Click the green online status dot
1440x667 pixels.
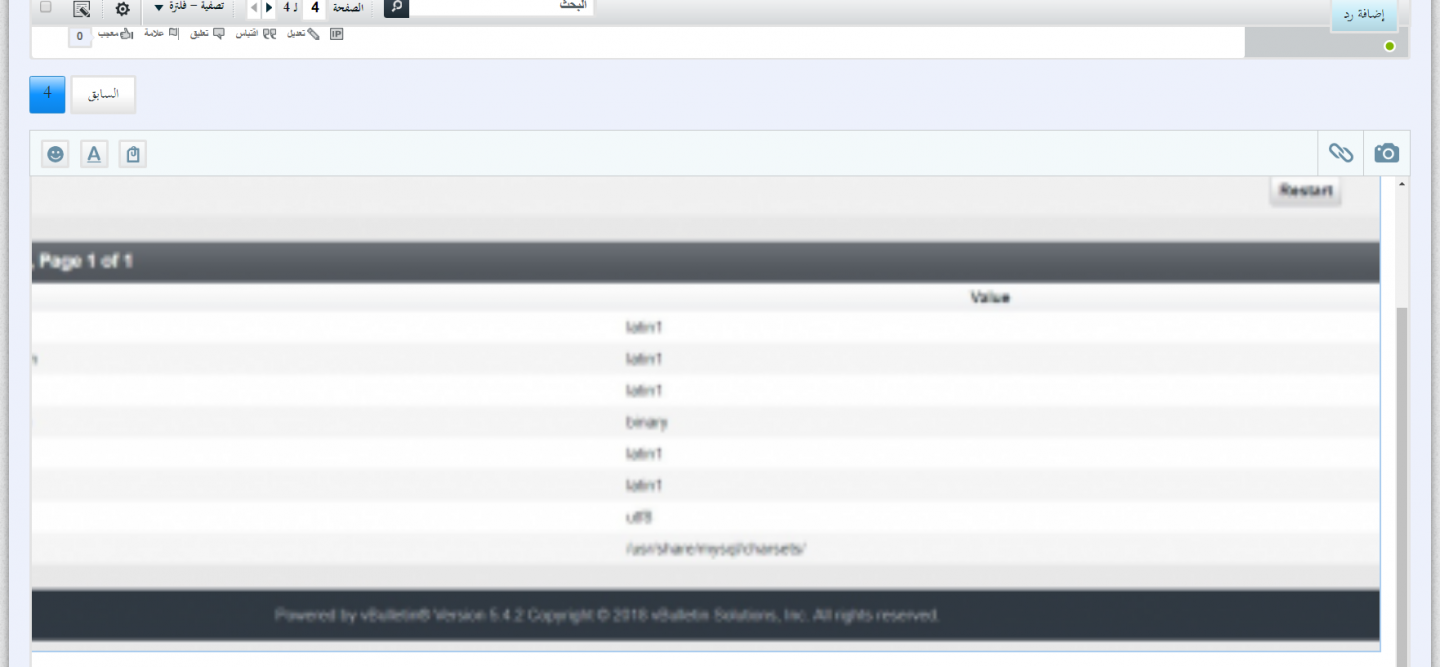point(1390,46)
